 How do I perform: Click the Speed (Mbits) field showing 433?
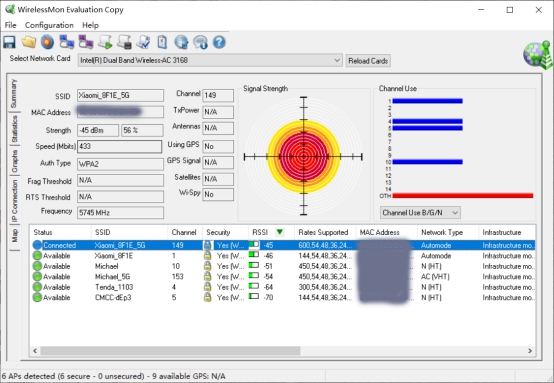(120, 146)
